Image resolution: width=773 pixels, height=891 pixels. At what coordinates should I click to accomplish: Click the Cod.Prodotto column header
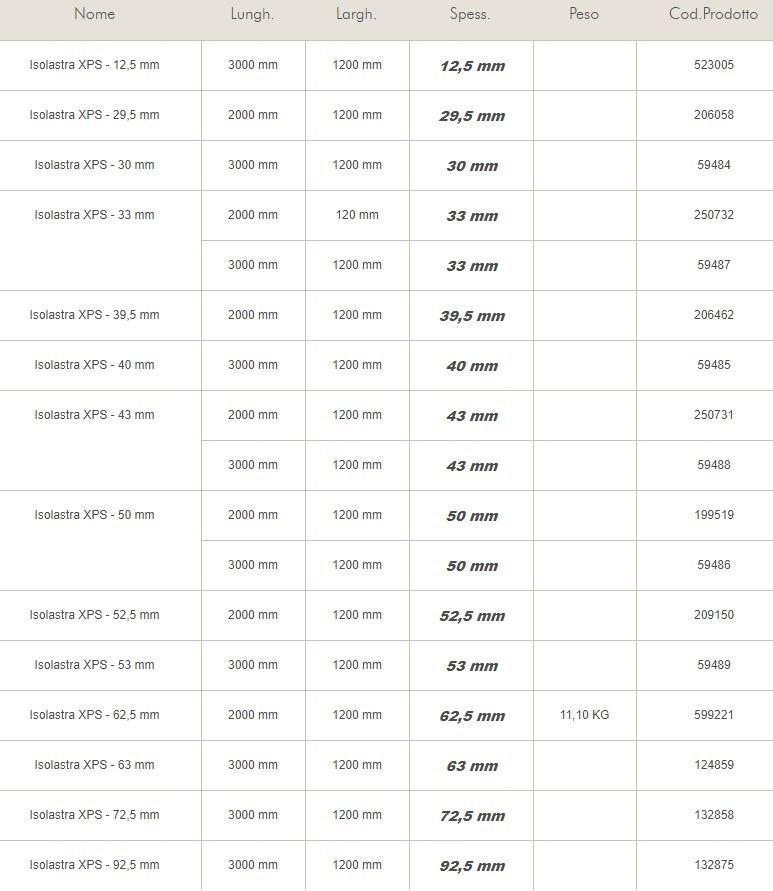[713, 14]
